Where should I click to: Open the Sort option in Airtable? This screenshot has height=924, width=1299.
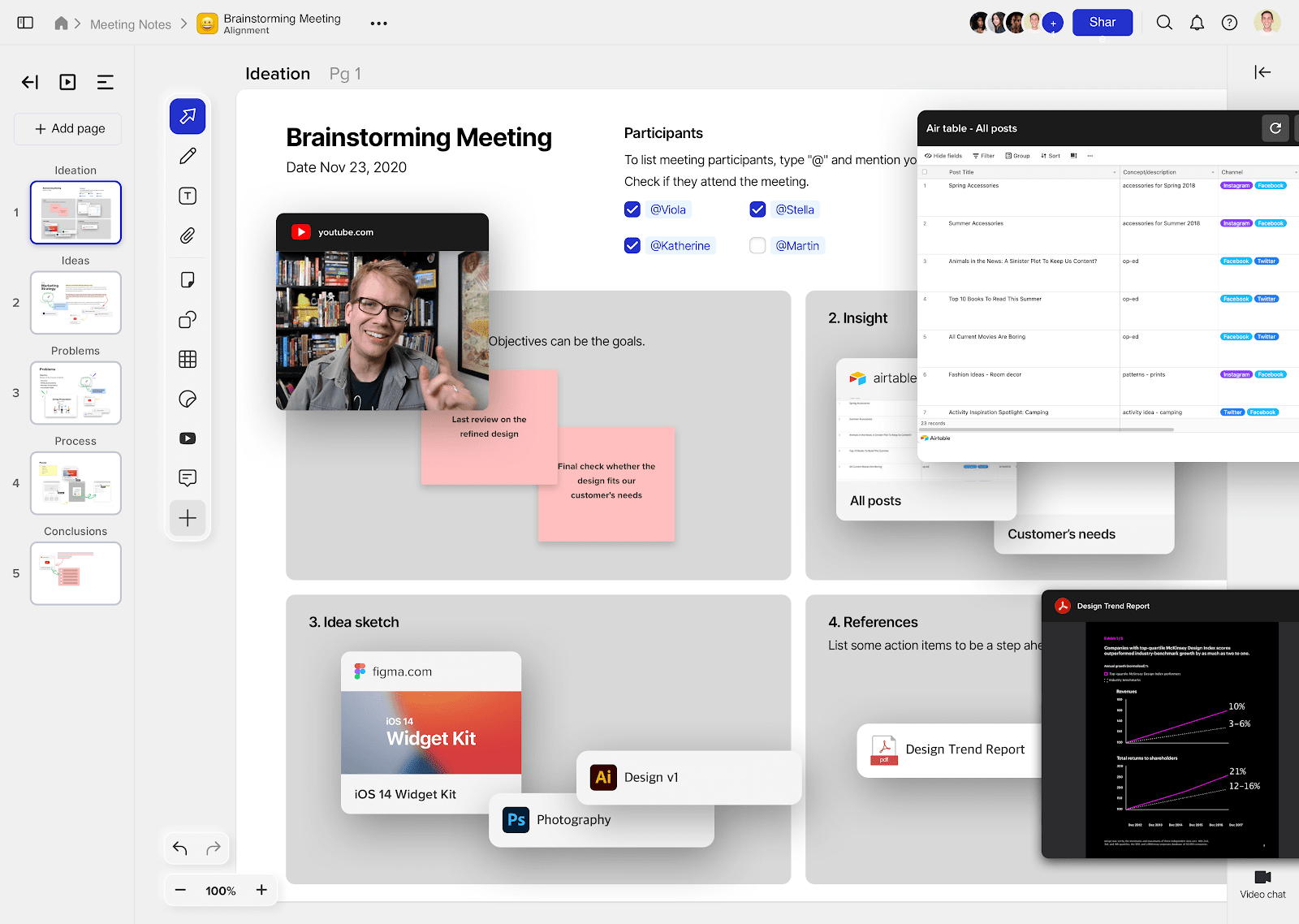1051,156
